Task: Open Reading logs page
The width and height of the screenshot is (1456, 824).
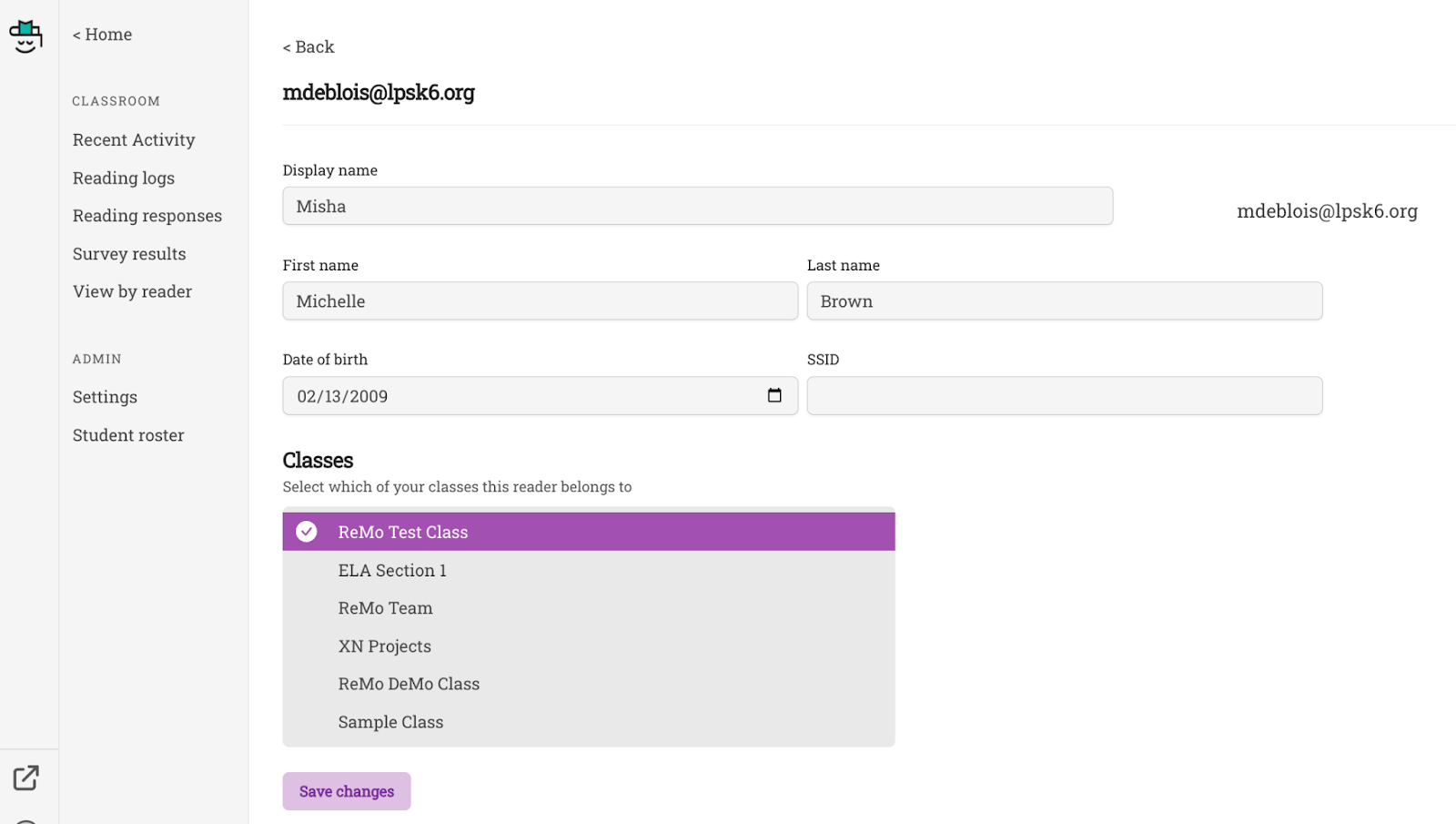Action: [124, 178]
